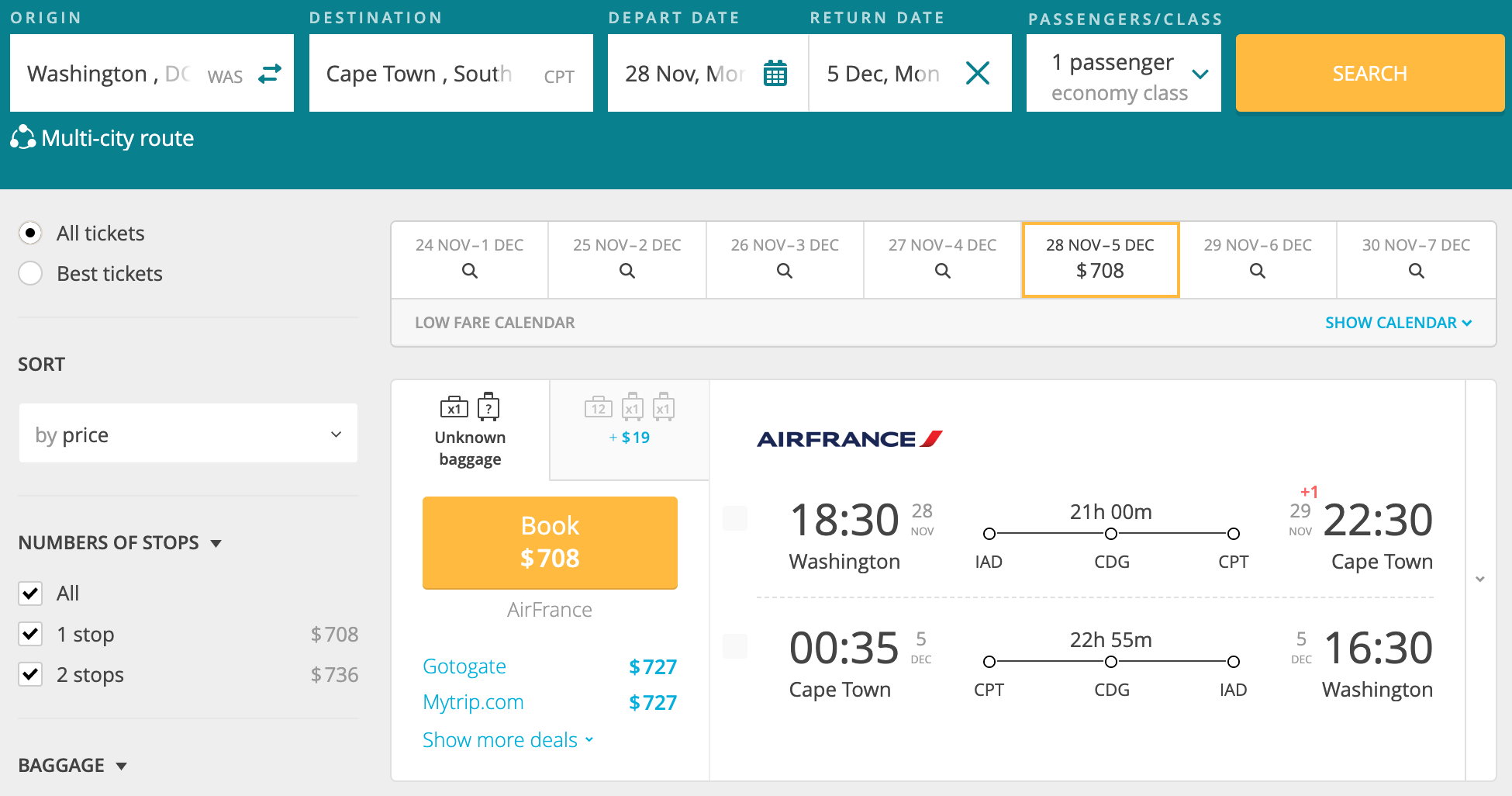Search fares for 30 Nov–7 Dec
Viewport: 1512px width, 796px height.
coord(1416,260)
